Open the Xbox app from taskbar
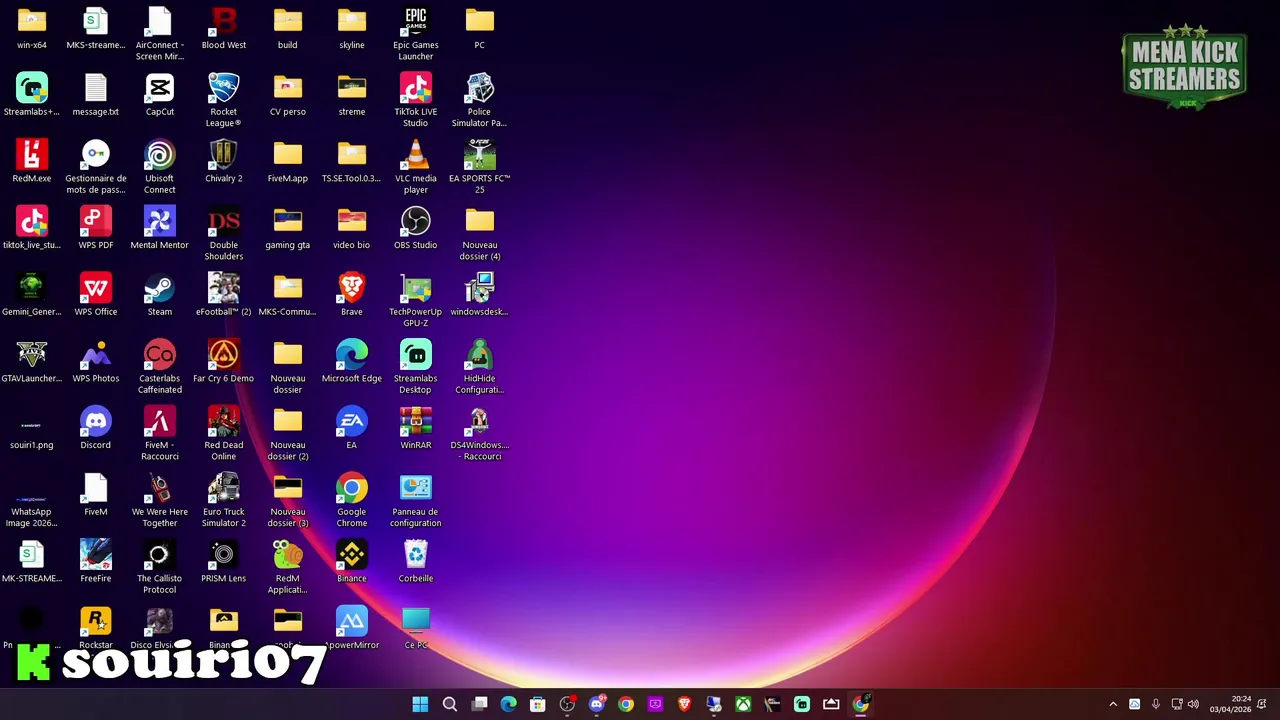This screenshot has height=720, width=1280. [743, 704]
